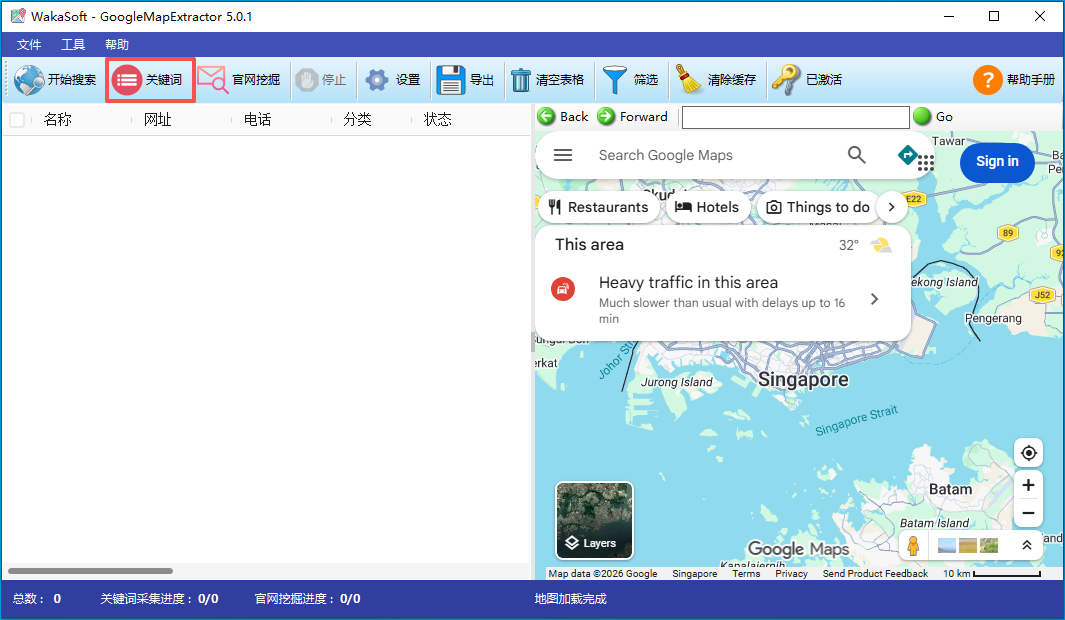Click the imagery thumbnails strip
The image size is (1065, 620).
click(x=967, y=545)
